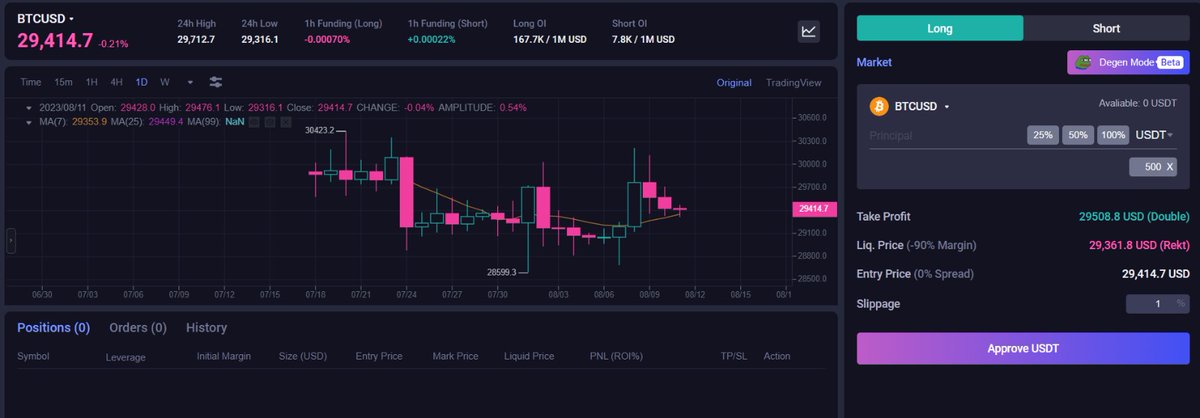The height and width of the screenshot is (418, 1200).
Task: Click the Principal amount input field
Action: [945, 135]
